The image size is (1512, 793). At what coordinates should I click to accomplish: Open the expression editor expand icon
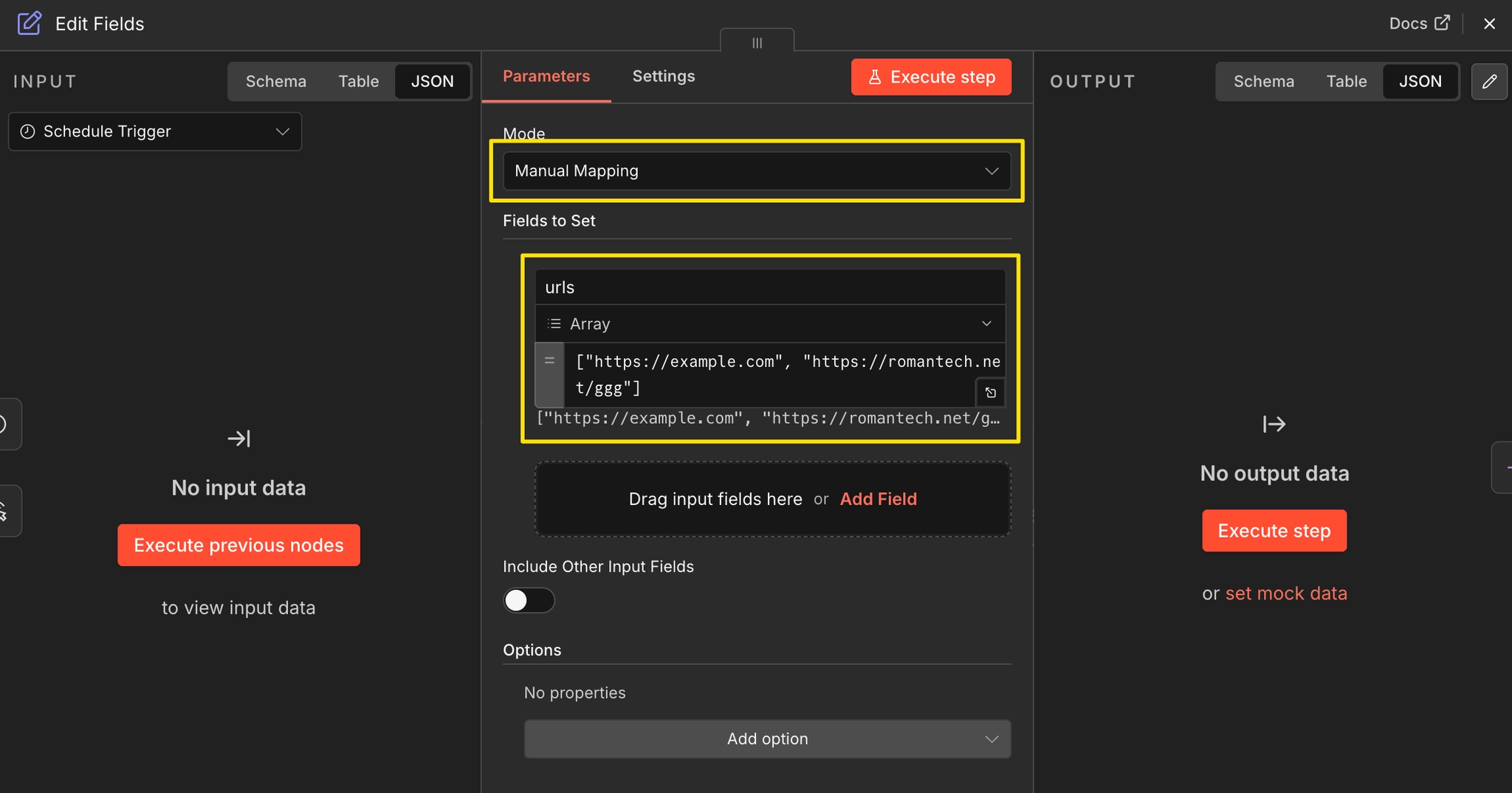point(991,392)
